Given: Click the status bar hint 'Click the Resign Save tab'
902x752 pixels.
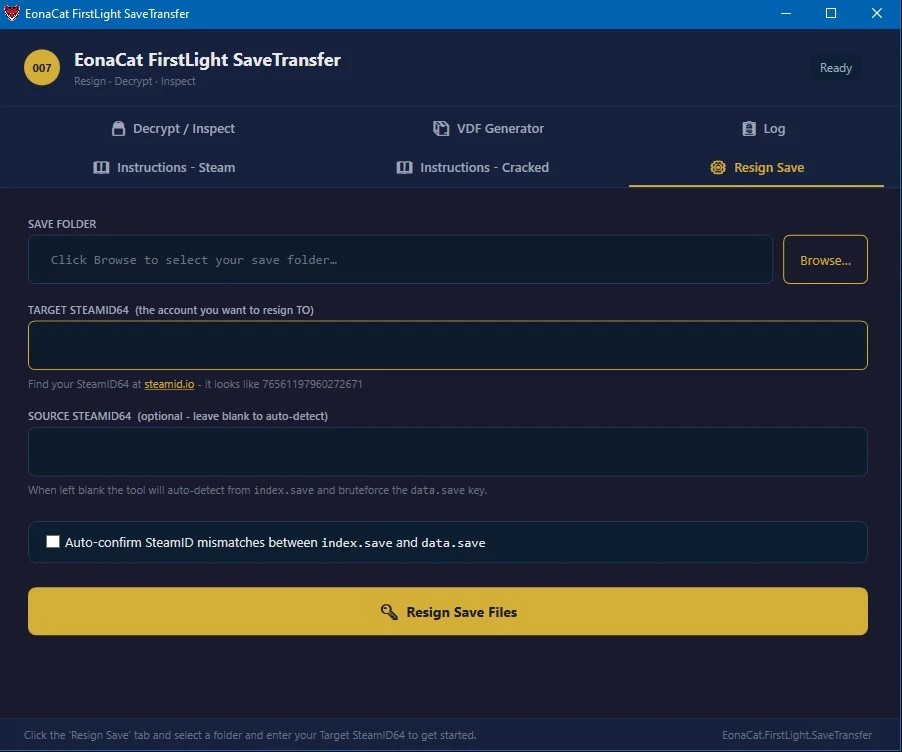Looking at the screenshot, I should (x=250, y=735).
